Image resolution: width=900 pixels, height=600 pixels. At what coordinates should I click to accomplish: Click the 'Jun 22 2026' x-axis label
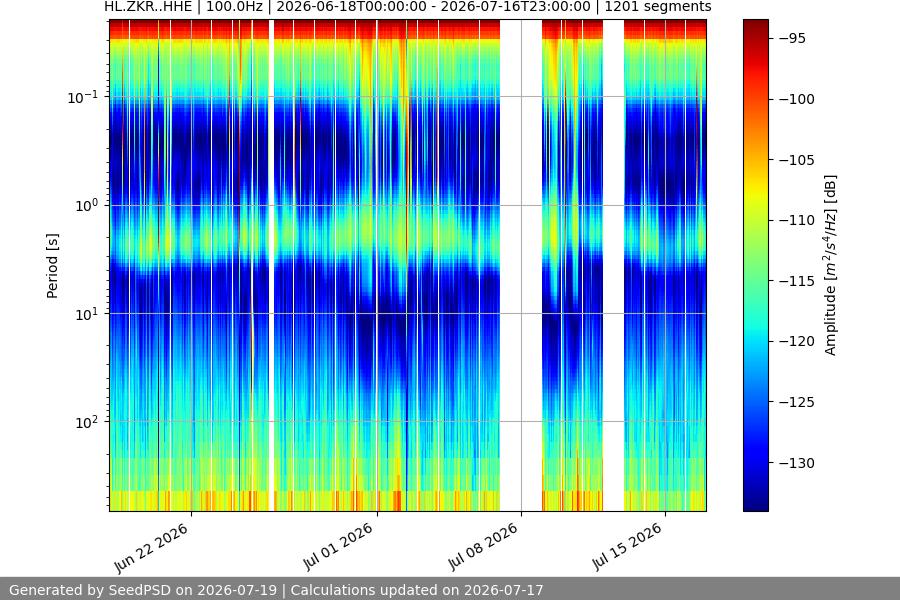point(152,548)
